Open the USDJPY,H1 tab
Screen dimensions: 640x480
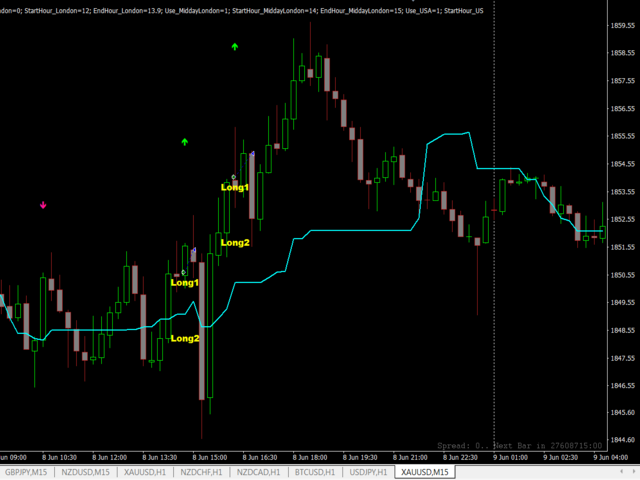368,472
